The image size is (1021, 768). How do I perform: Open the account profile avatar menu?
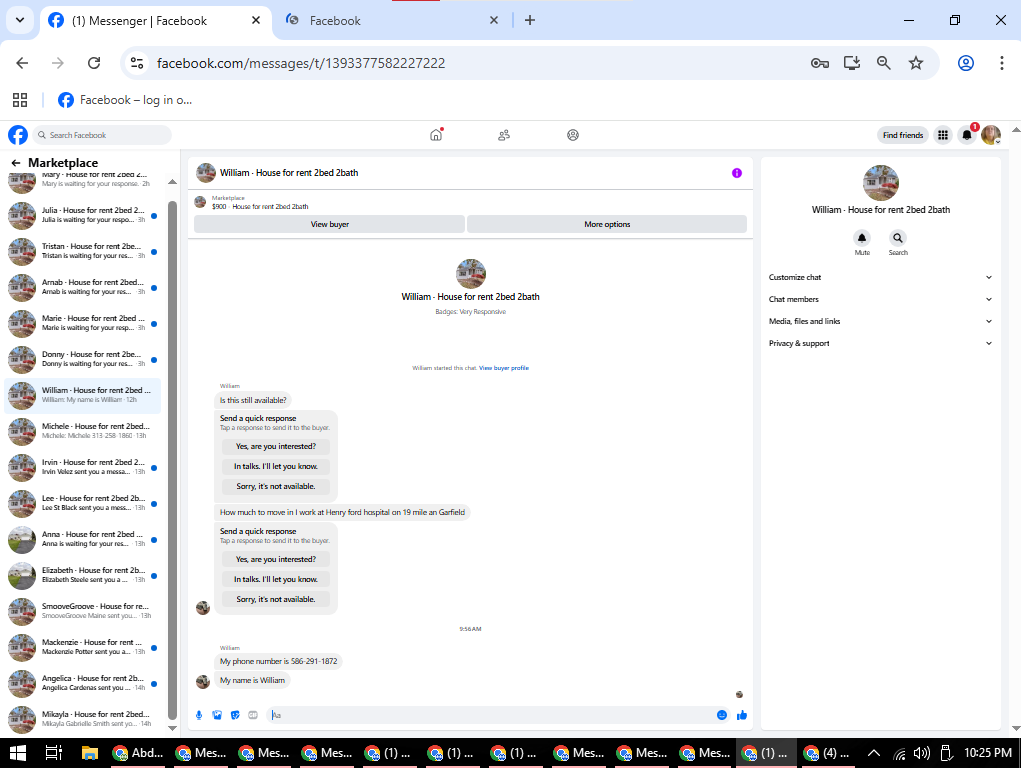click(x=991, y=135)
